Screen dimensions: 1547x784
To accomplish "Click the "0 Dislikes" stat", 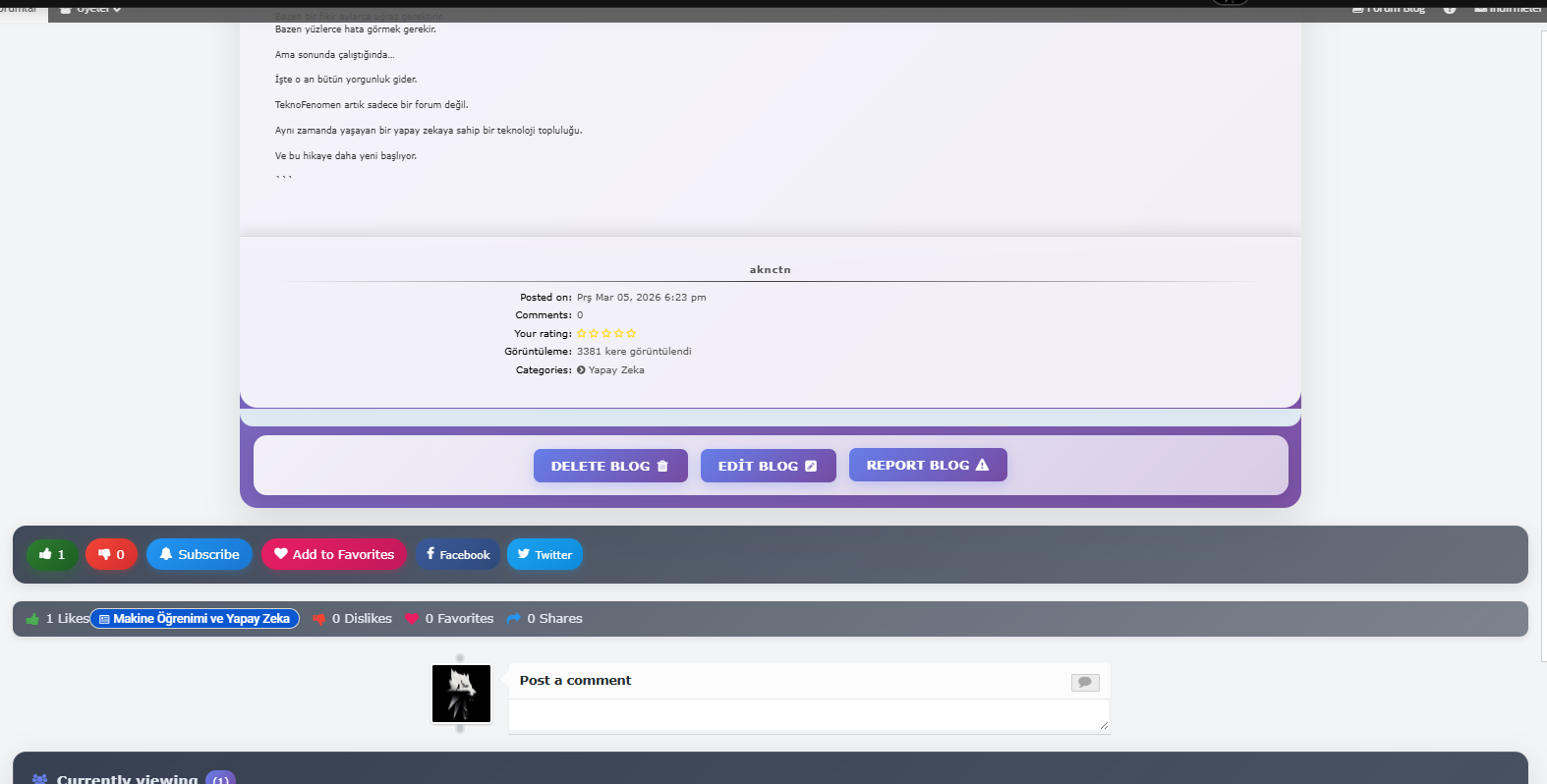I will [x=352, y=619].
